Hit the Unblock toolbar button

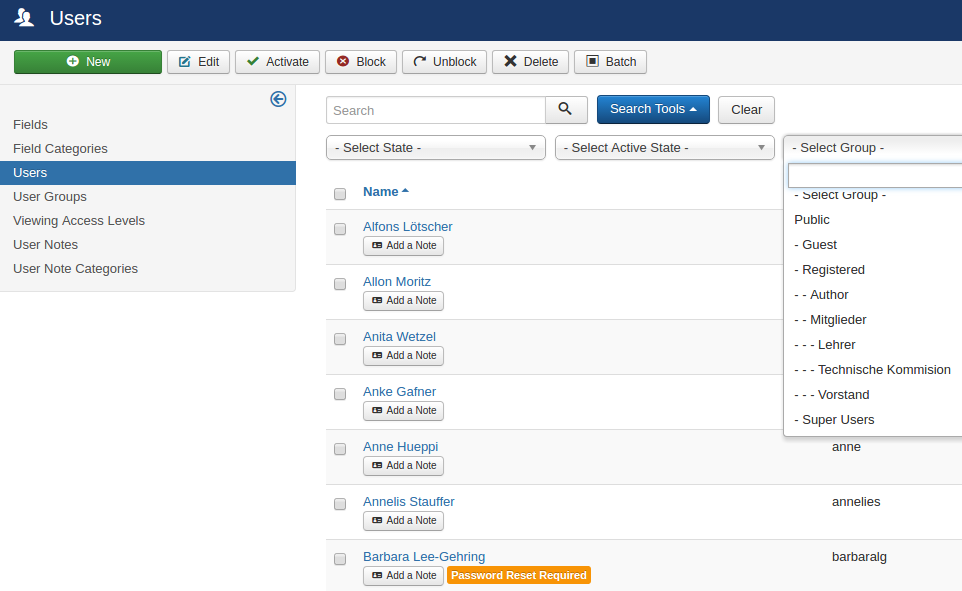(x=445, y=62)
